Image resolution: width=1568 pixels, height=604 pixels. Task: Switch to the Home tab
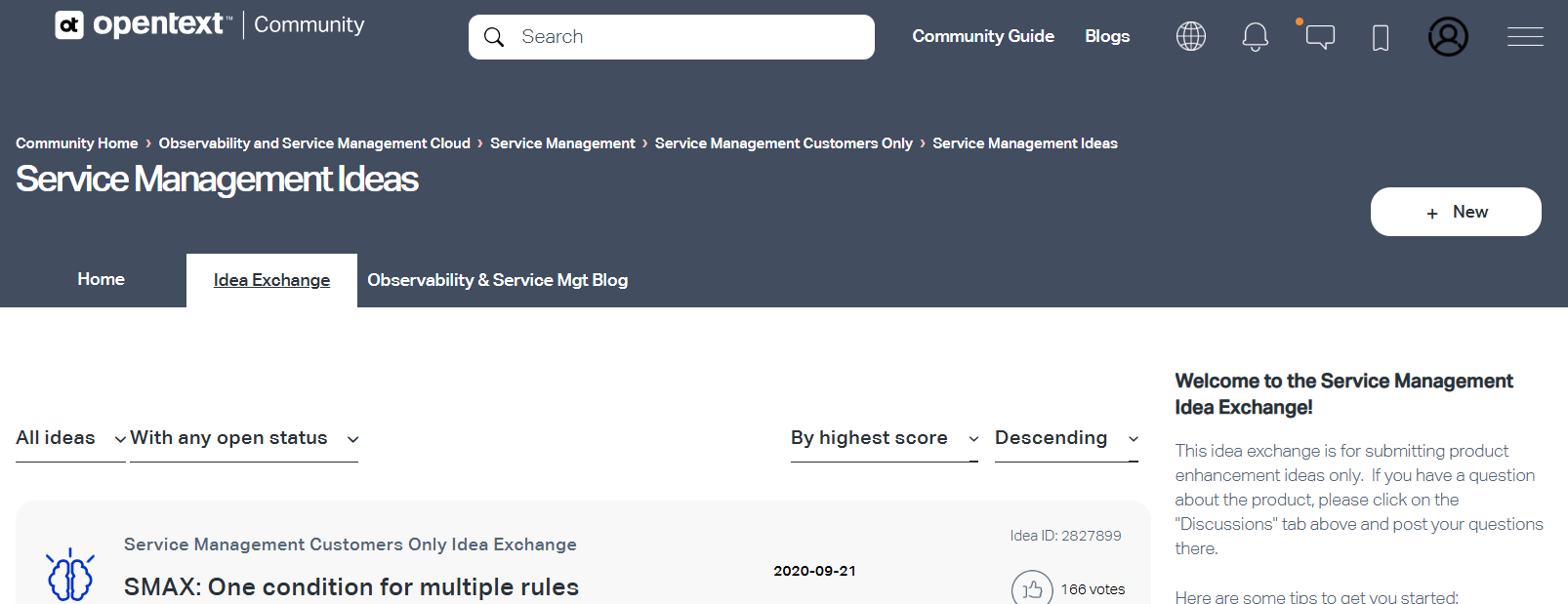click(x=102, y=279)
